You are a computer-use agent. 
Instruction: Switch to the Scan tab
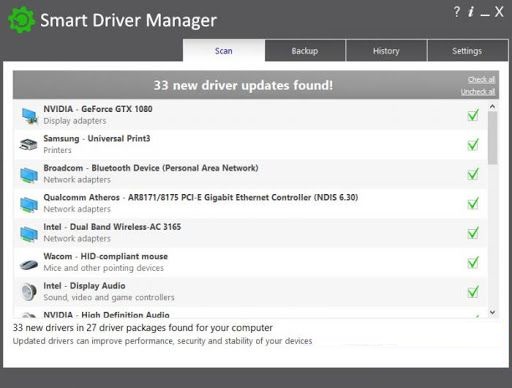pos(224,51)
